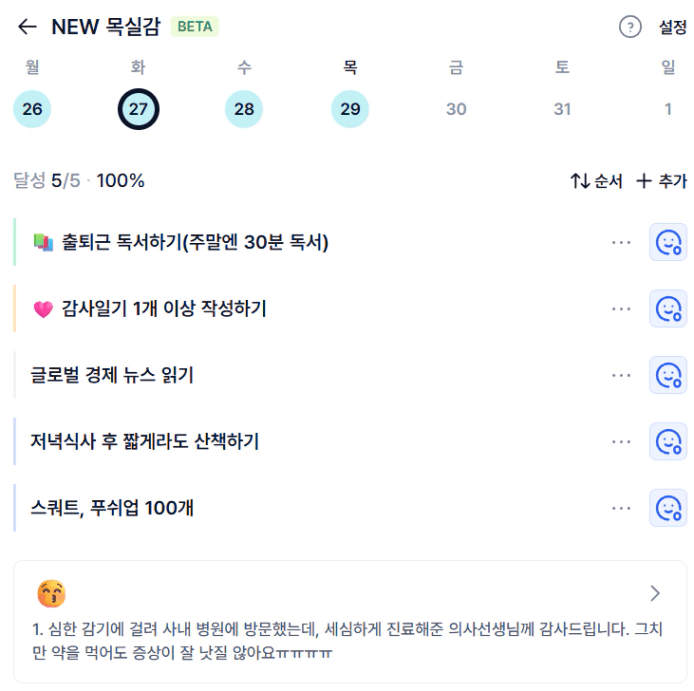694x691 pixels.
Task: Select Friday the 30th
Action: tap(456, 109)
